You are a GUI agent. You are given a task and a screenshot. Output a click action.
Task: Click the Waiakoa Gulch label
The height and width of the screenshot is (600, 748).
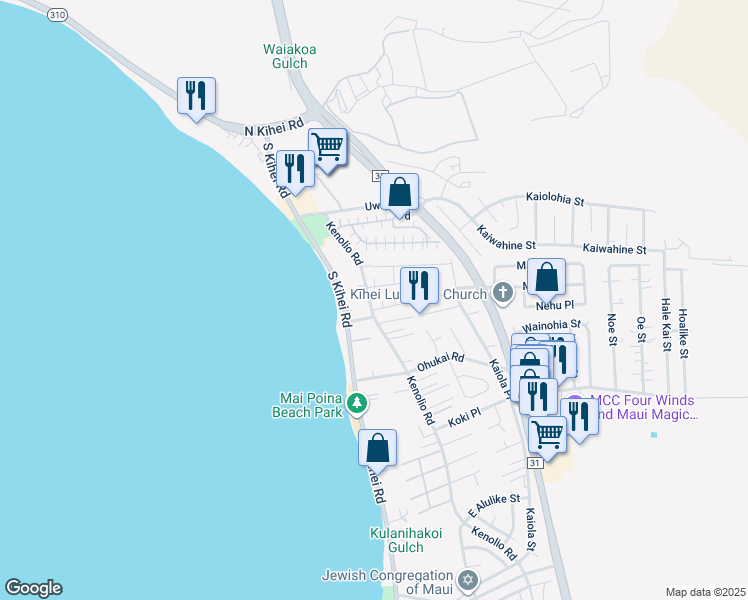290,56
